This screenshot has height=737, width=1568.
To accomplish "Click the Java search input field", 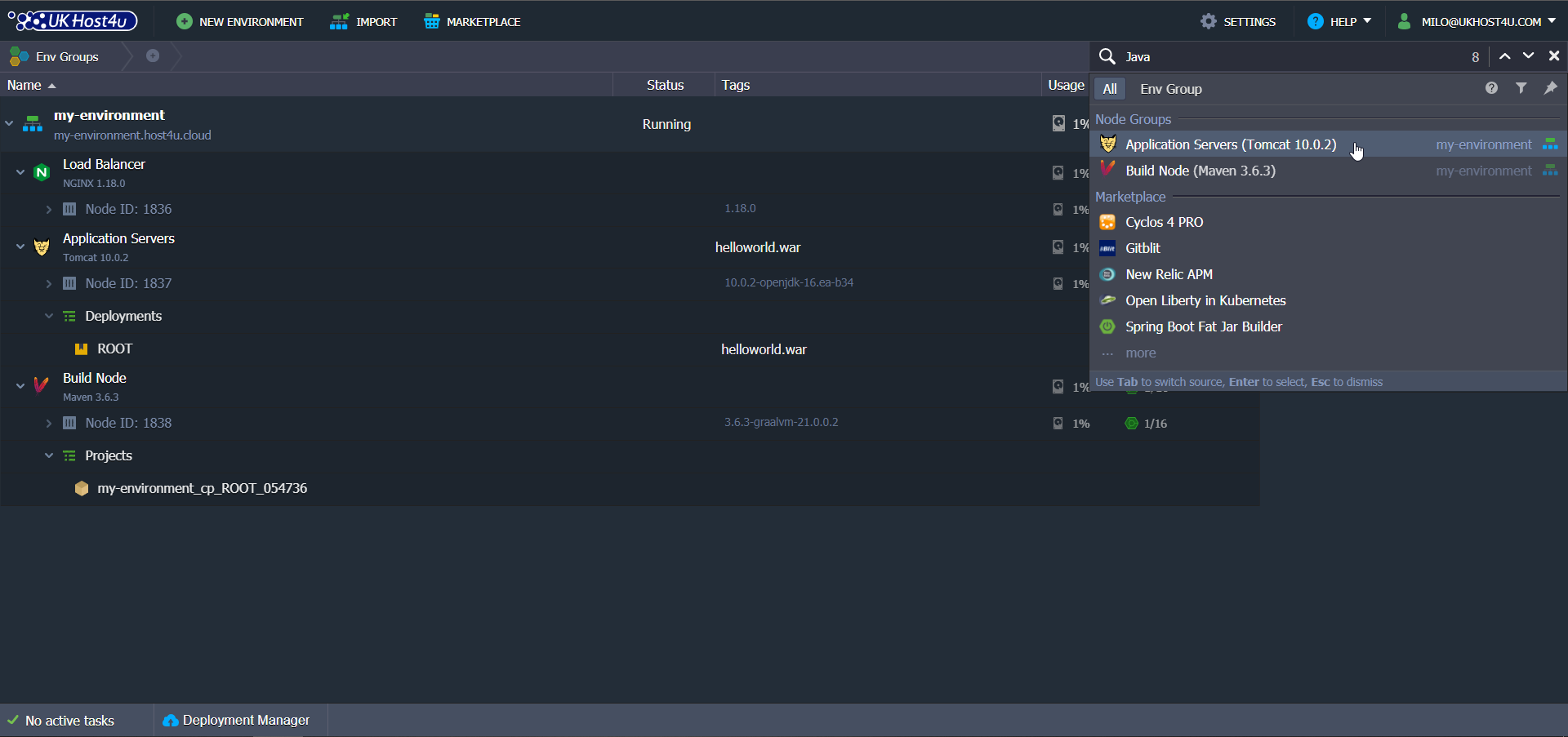I will pyautogui.click(x=1290, y=56).
